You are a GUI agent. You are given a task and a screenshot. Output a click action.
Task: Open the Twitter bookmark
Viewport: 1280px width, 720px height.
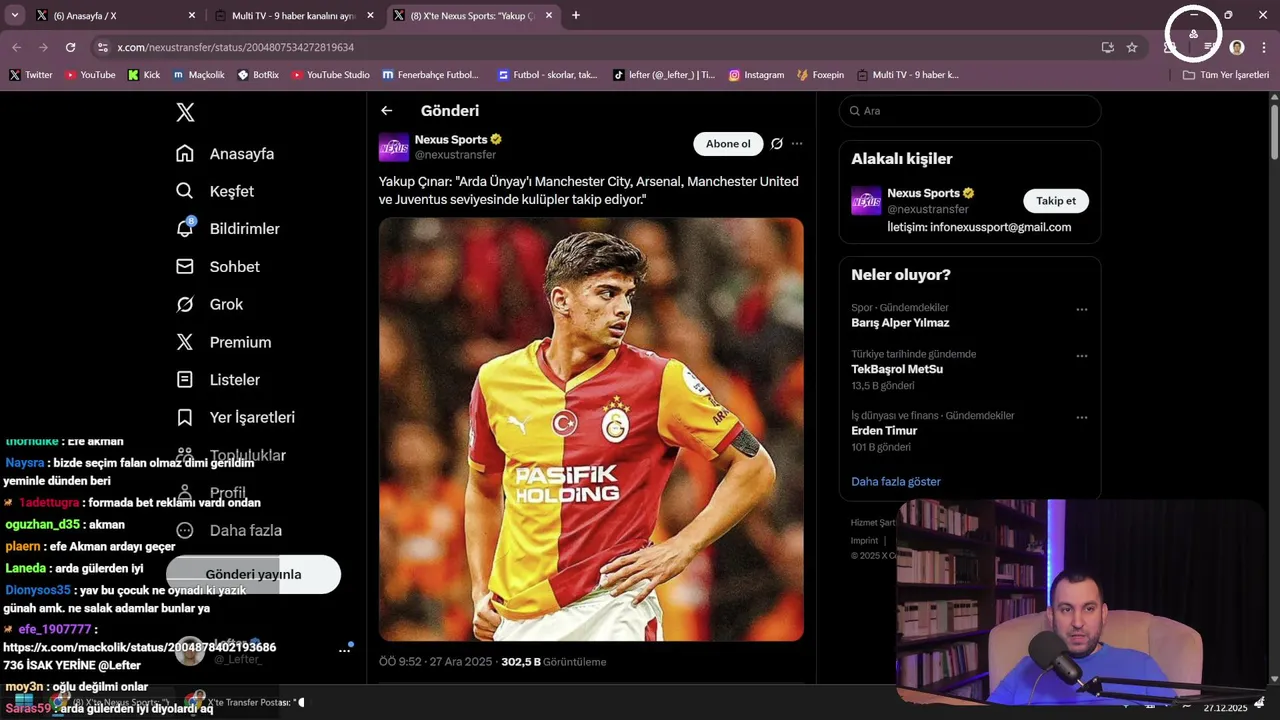point(31,75)
